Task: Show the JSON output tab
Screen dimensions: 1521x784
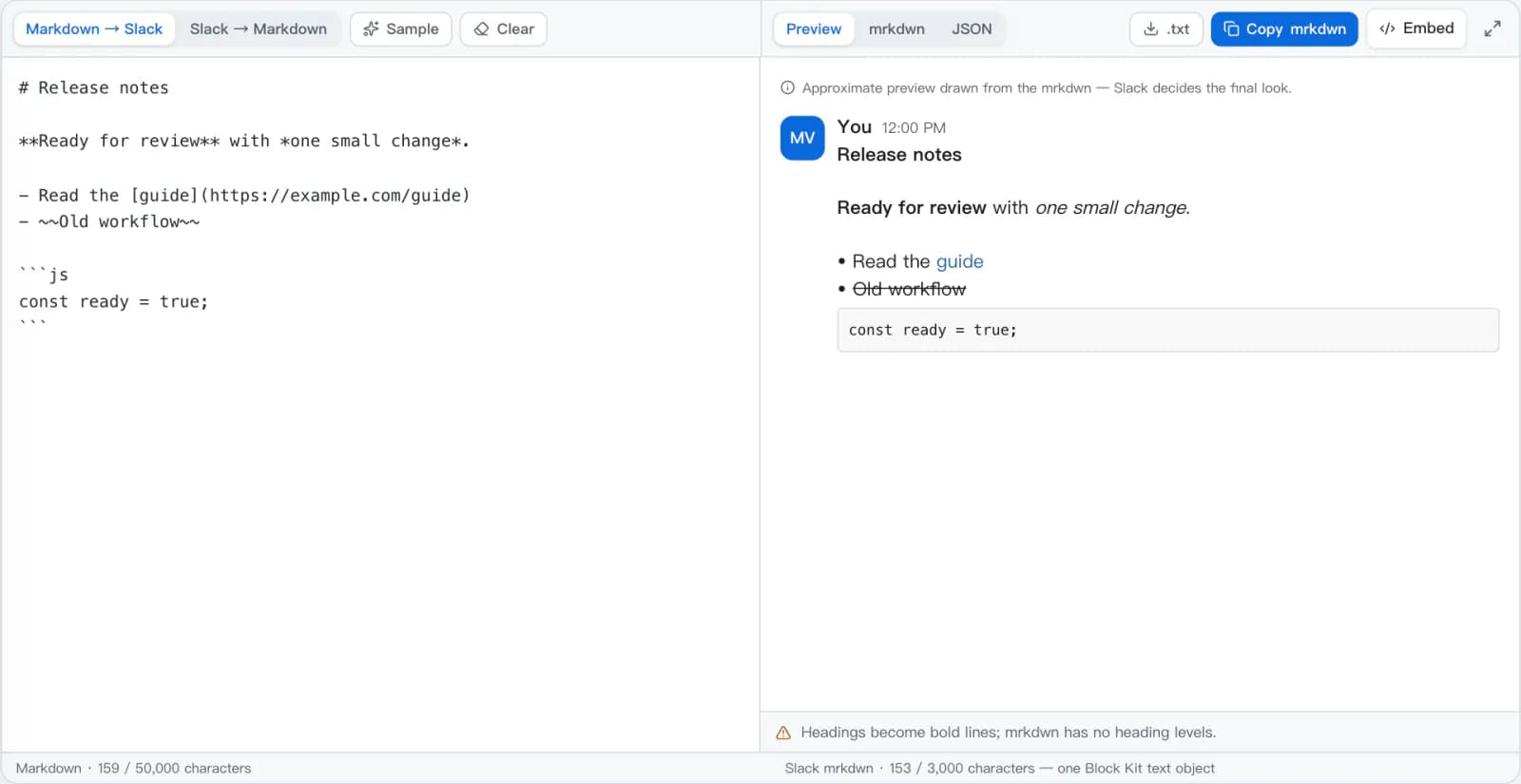Action: (x=972, y=29)
